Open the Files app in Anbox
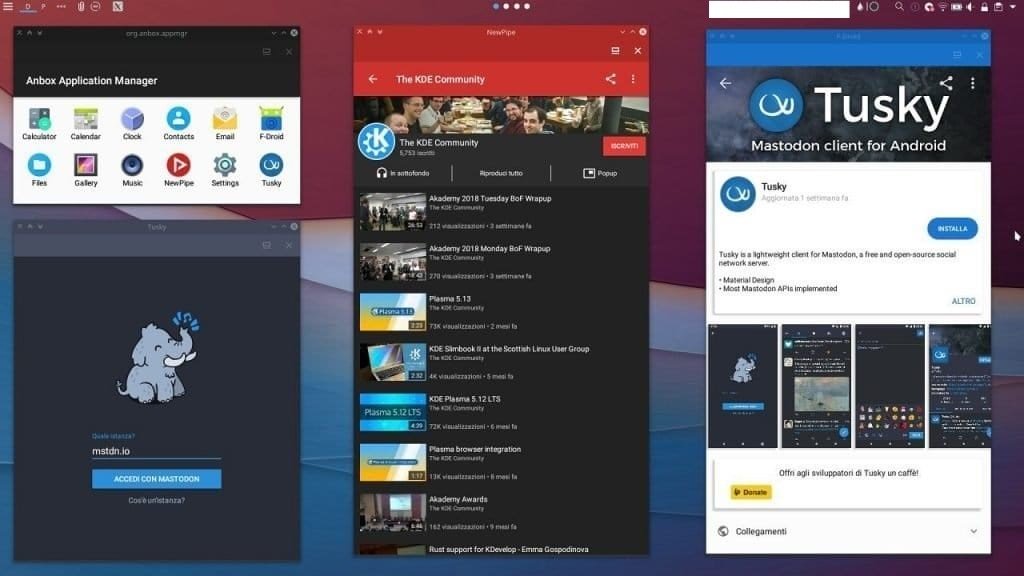This screenshot has height=576, width=1024. click(x=39, y=170)
